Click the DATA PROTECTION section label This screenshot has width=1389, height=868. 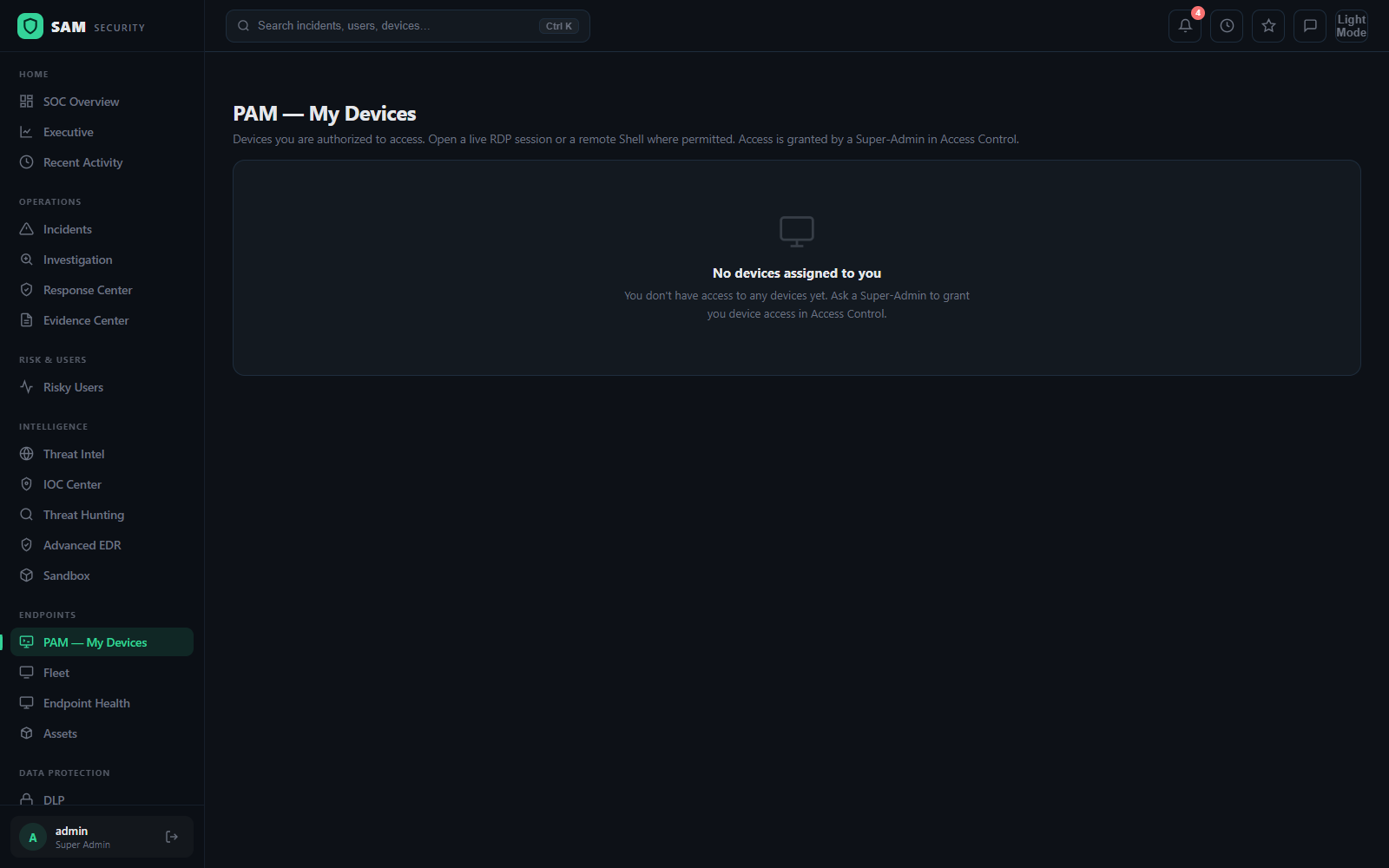click(x=65, y=773)
